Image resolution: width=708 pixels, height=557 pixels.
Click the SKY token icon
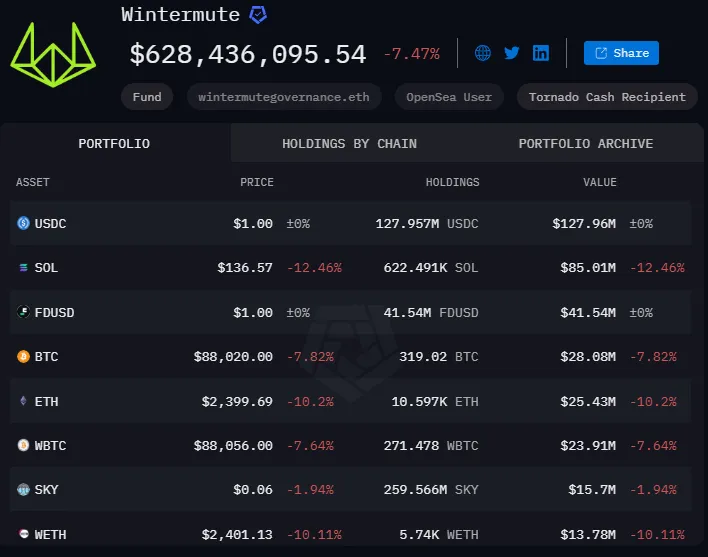pyautogui.click(x=24, y=490)
